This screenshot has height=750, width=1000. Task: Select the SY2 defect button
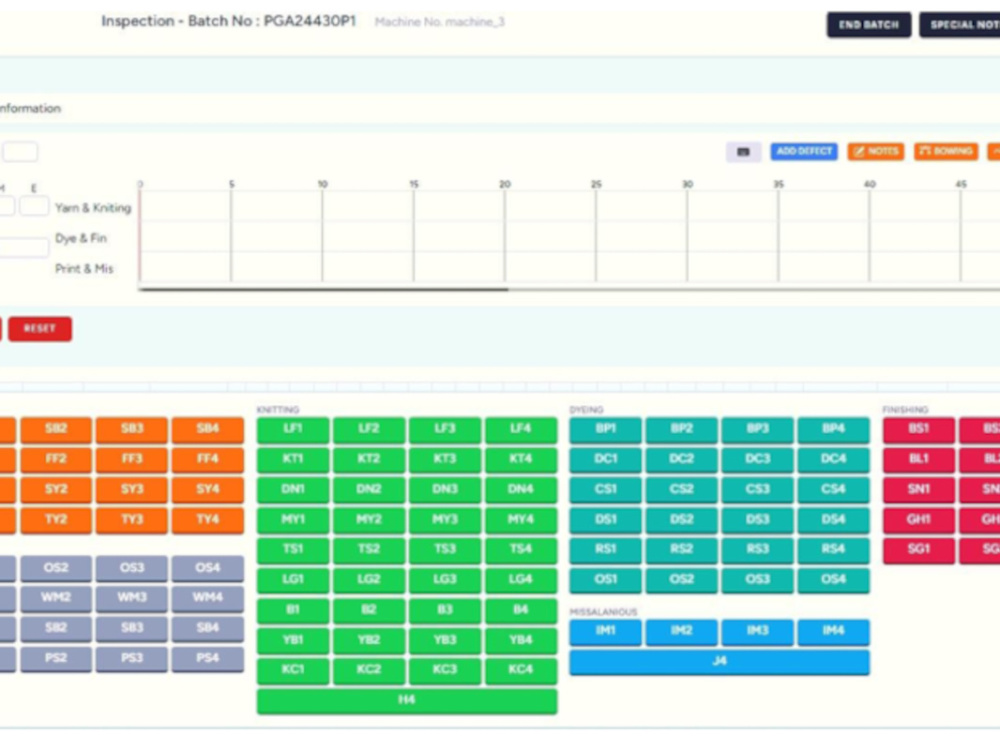(x=56, y=490)
